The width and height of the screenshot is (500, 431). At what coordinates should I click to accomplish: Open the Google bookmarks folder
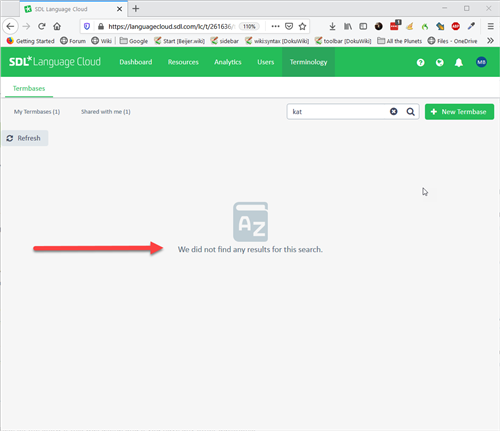click(134, 41)
